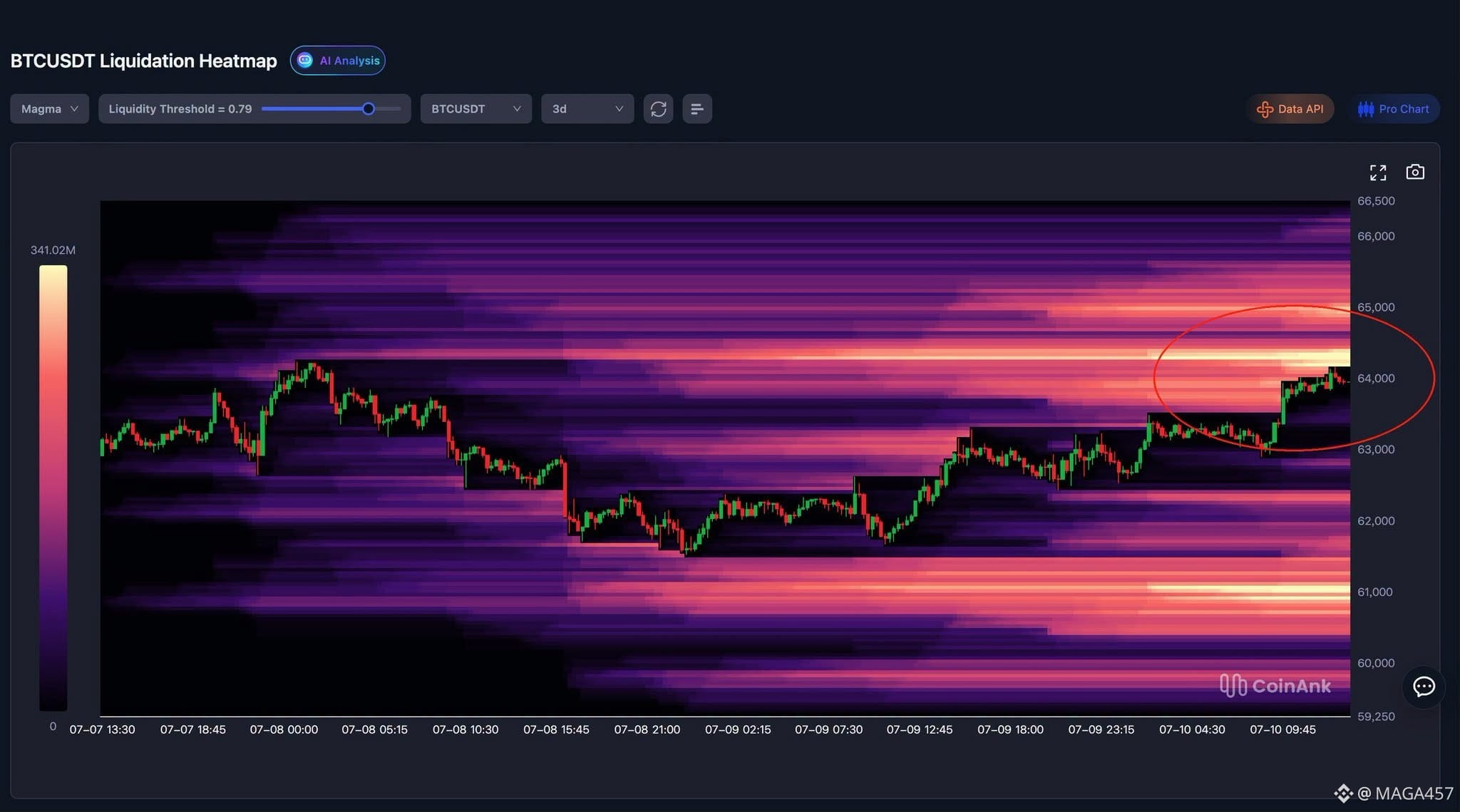Image resolution: width=1460 pixels, height=812 pixels.
Task: Click the 61,000 price axis label
Action: [x=1375, y=592]
